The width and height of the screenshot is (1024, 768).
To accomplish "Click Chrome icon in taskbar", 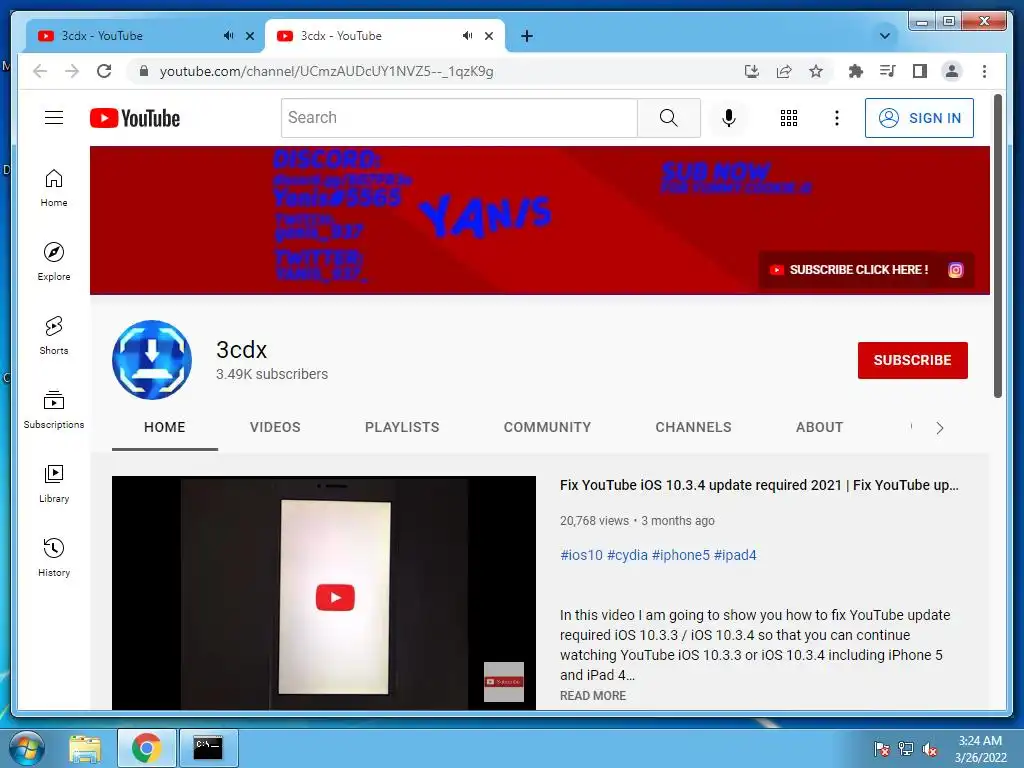I will [146, 748].
